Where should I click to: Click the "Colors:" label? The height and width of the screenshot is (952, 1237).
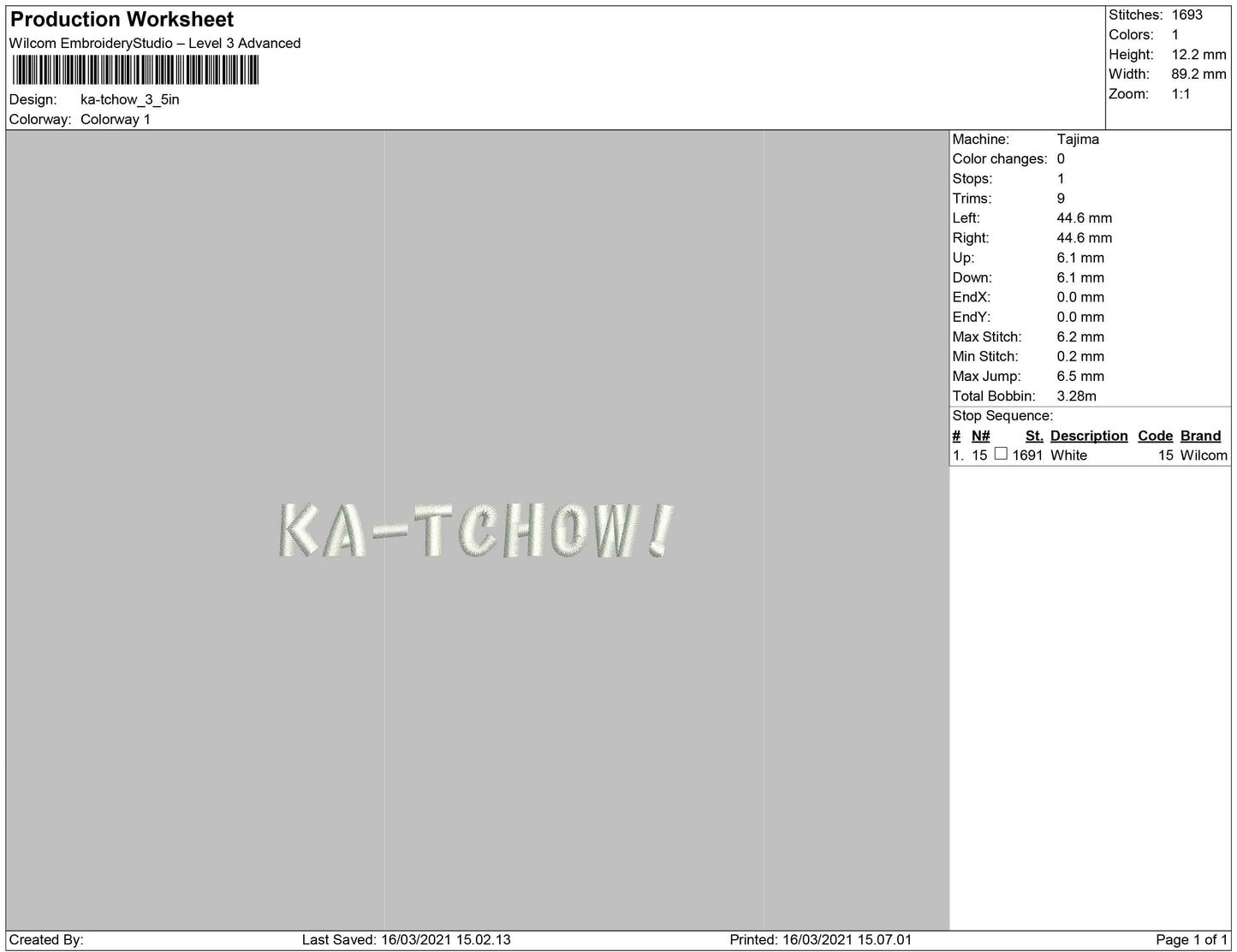coord(1131,35)
